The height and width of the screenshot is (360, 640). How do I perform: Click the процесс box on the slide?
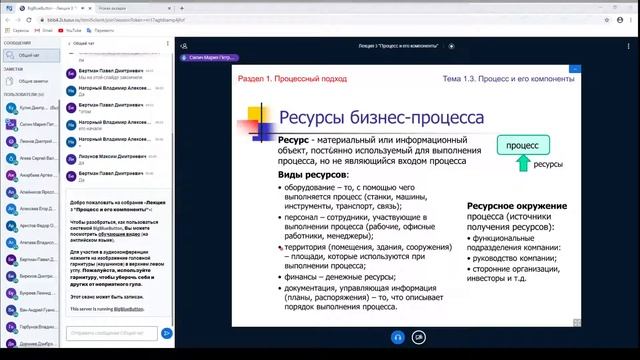coord(523,145)
